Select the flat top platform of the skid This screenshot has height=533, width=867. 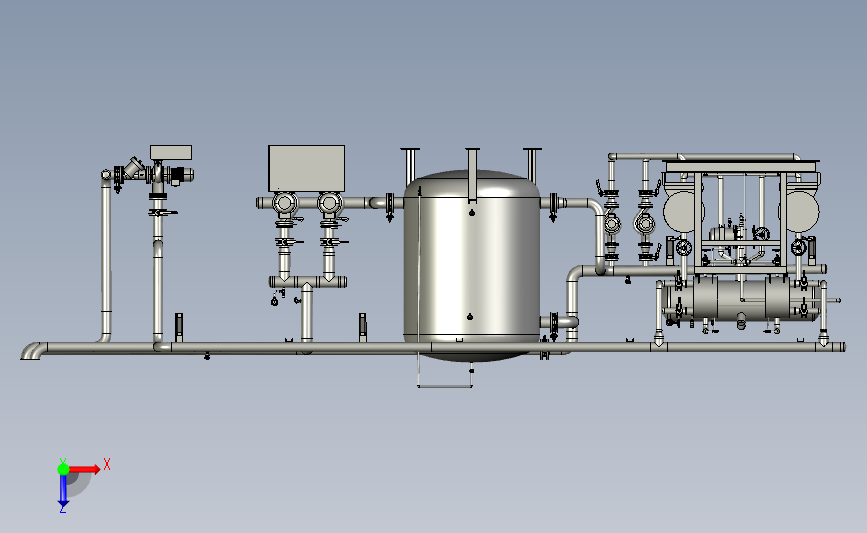point(741,165)
